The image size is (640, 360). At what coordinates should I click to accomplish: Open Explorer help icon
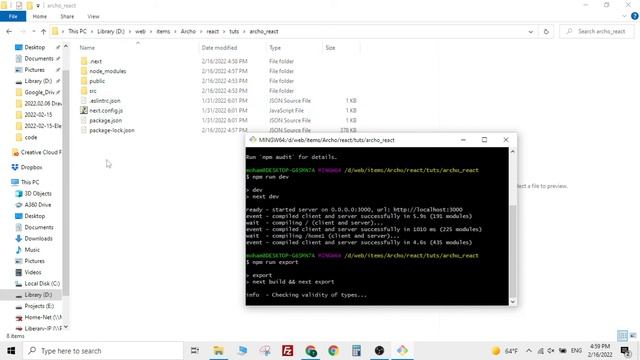634,16
